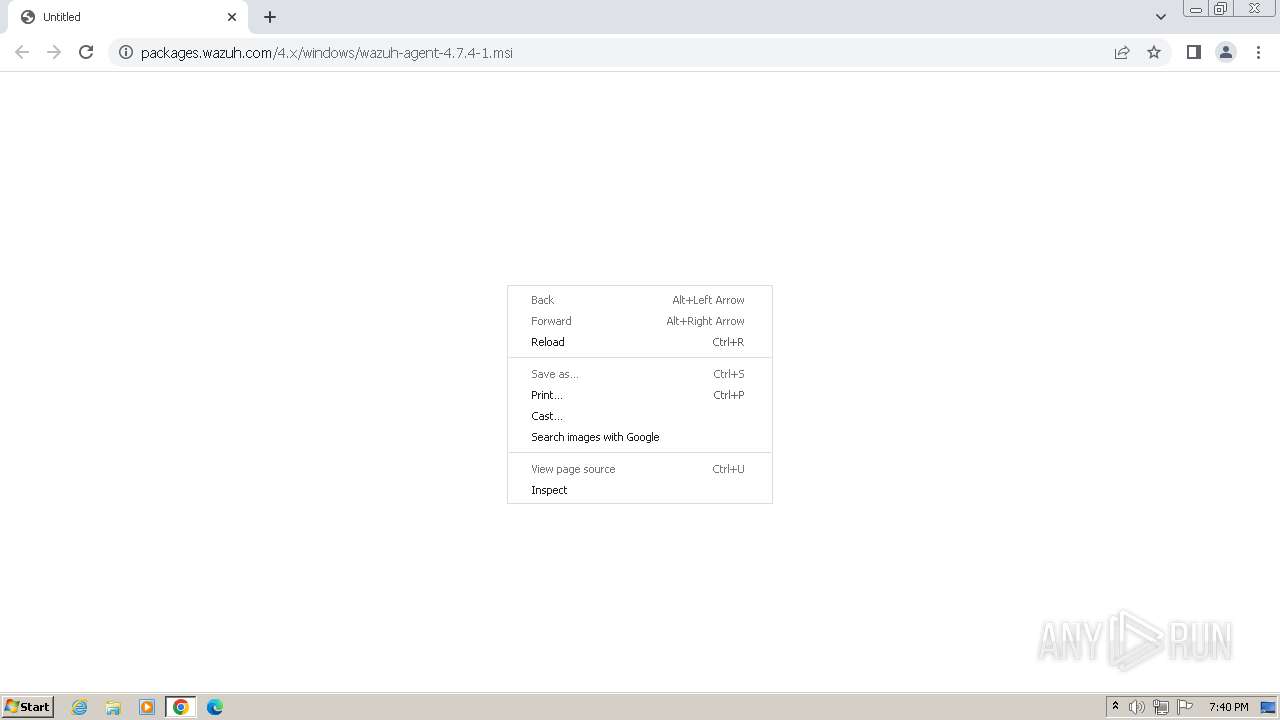Choose Save as... in context menu
Image resolution: width=1280 pixels, height=720 pixels.
tap(640, 374)
